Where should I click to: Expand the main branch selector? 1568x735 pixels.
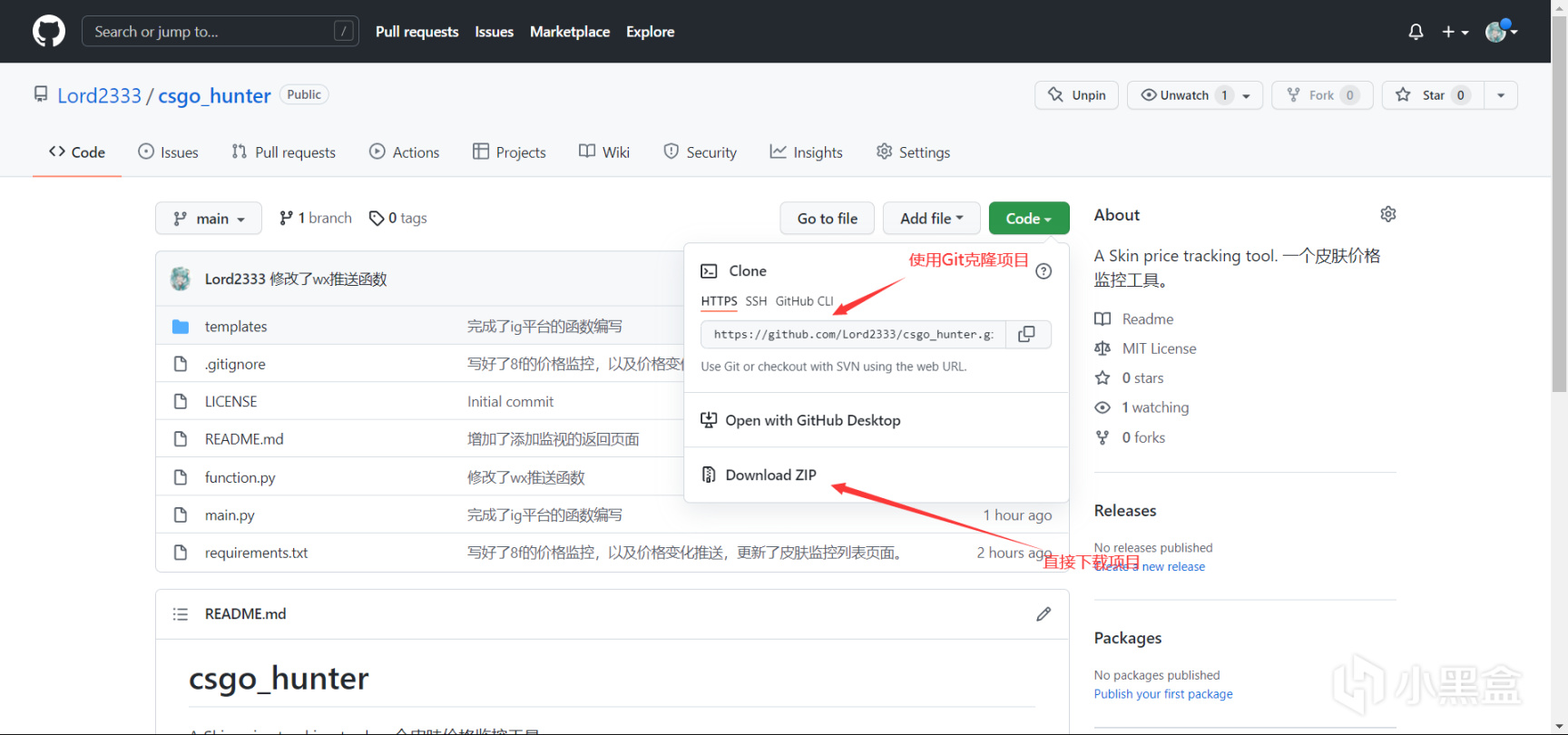click(209, 218)
